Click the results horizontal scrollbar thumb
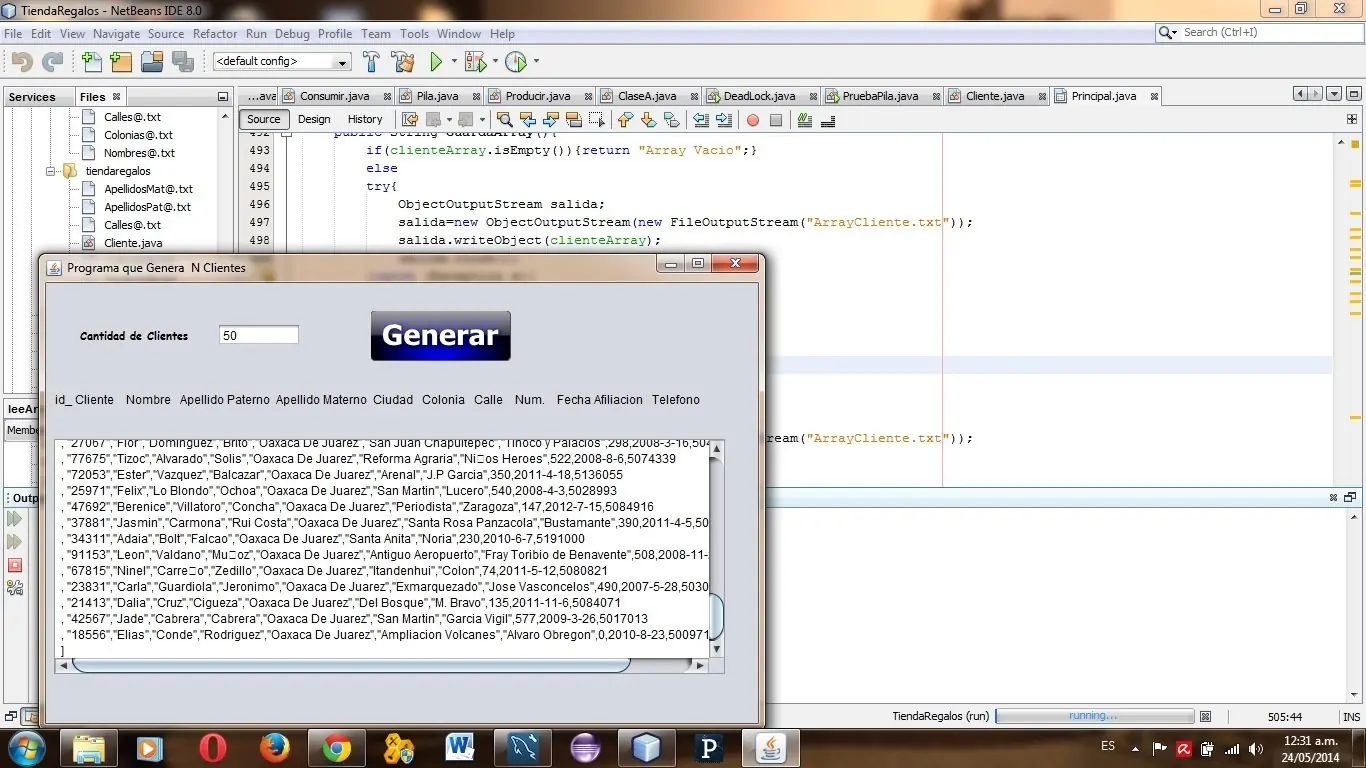This screenshot has width=1366, height=768. 351,665
